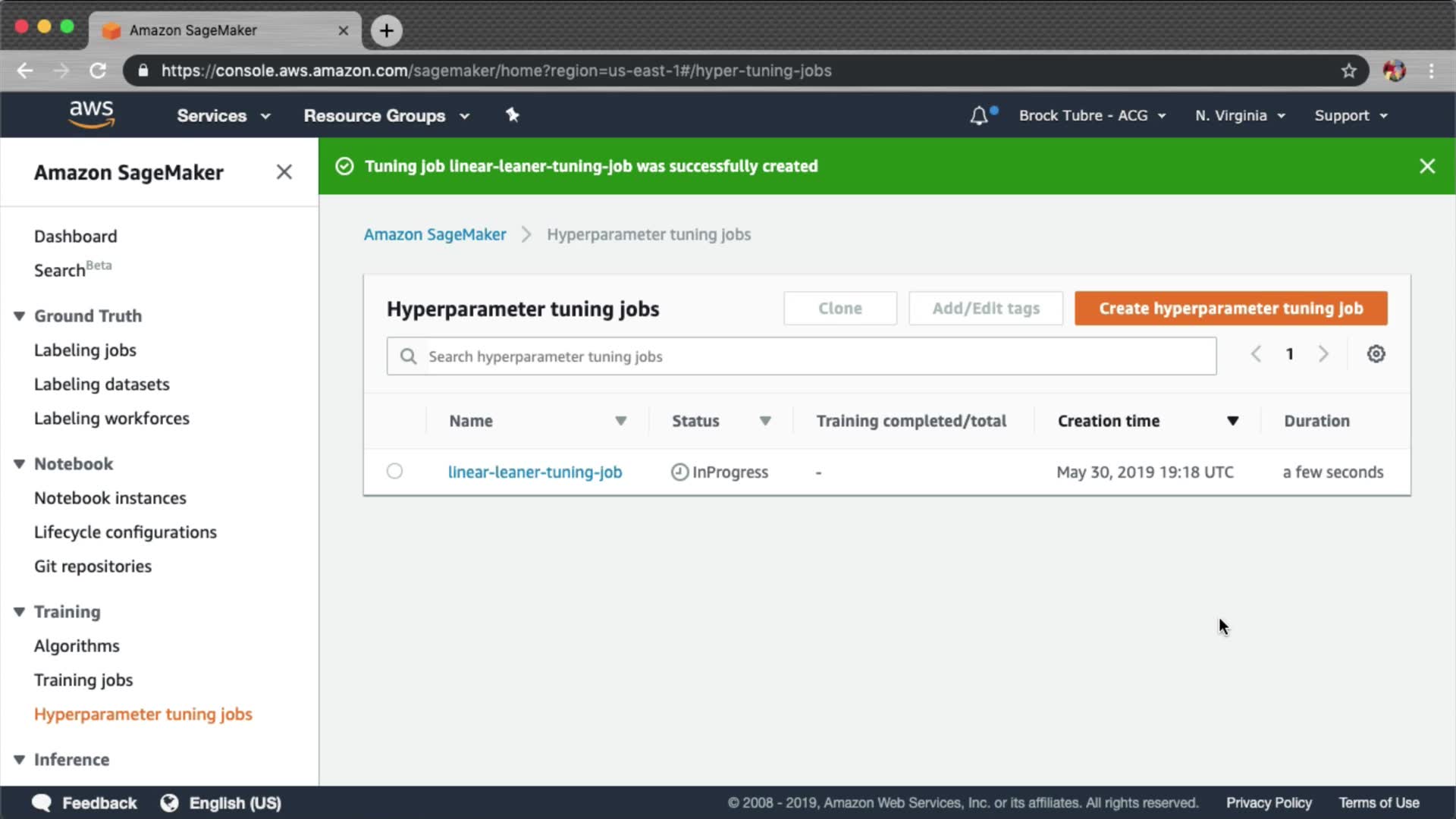The height and width of the screenshot is (819, 1456).
Task: Reload the page in the browser
Action: [98, 71]
